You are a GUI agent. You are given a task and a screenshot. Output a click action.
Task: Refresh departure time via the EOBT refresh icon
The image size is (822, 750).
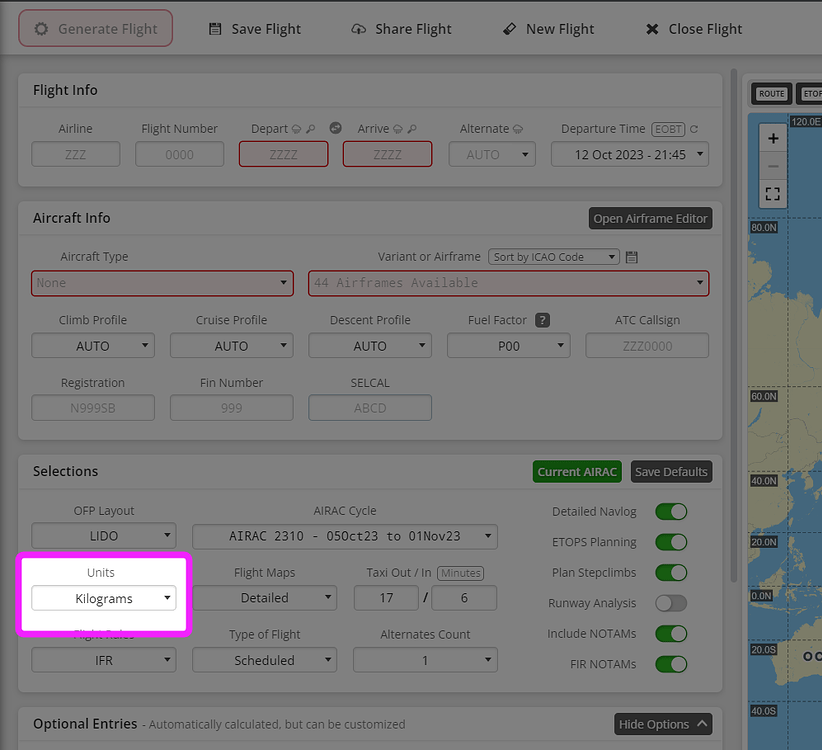(x=694, y=129)
